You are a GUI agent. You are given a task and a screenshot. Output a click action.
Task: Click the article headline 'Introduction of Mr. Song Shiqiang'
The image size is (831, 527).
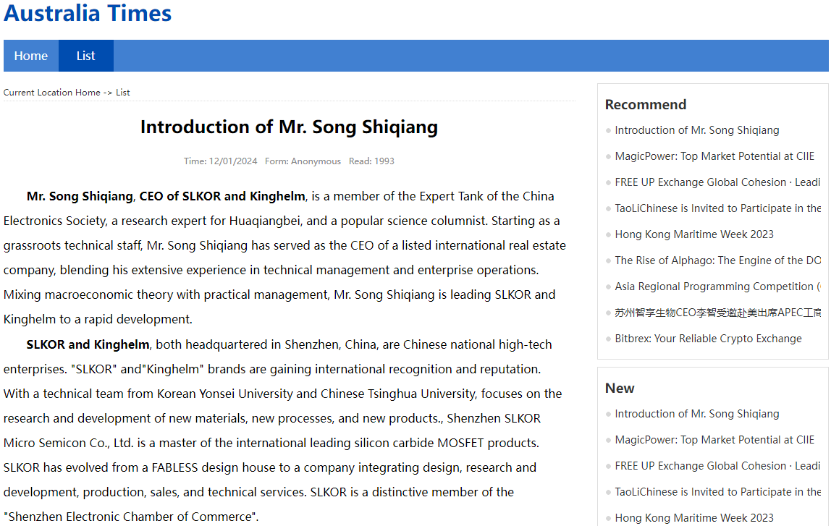point(289,127)
